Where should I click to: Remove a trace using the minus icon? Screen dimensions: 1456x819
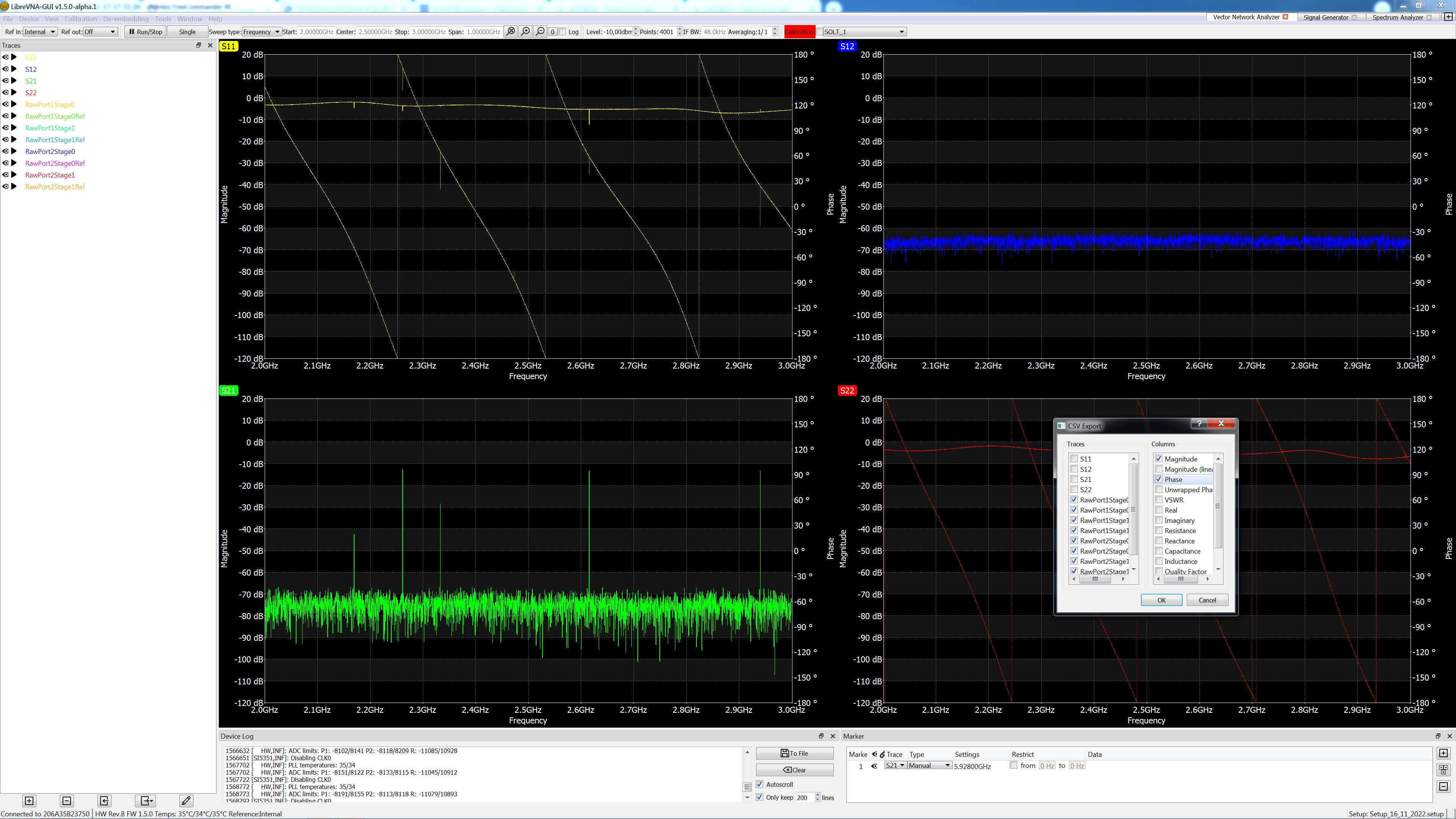tap(66, 801)
